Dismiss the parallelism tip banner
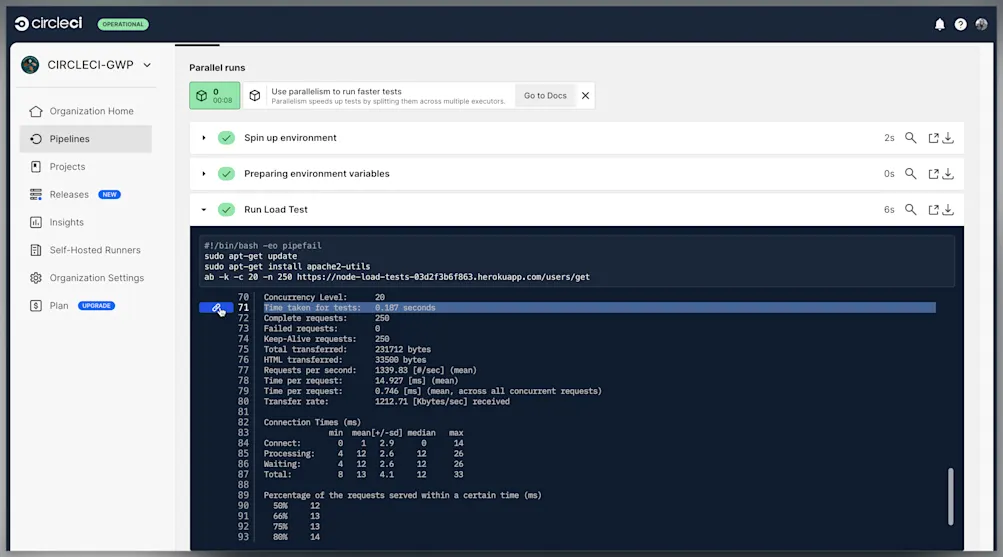 click(x=585, y=95)
